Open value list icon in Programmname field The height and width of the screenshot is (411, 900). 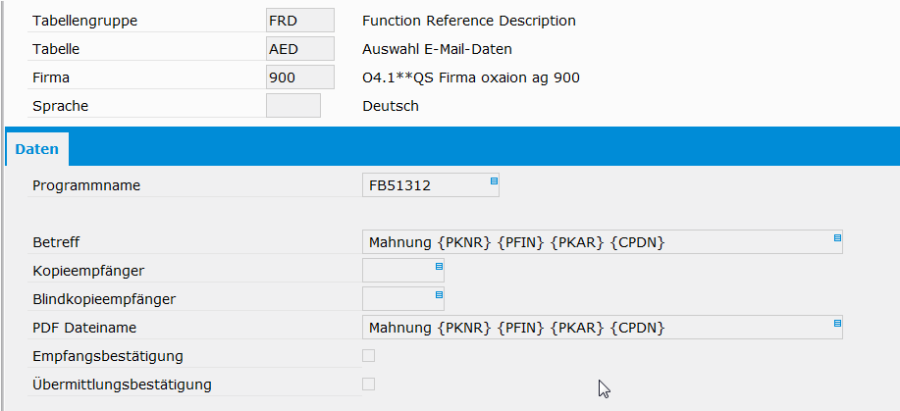tap(494, 181)
